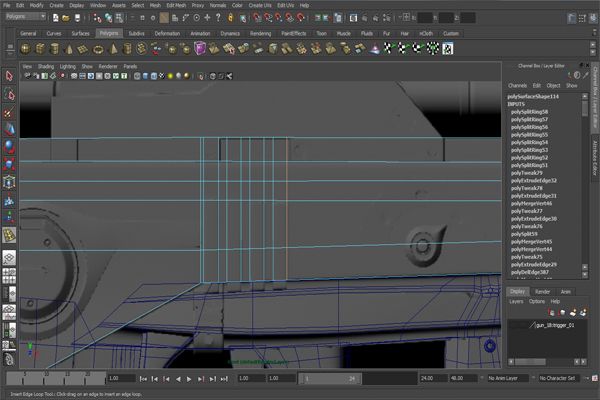Viewport: 600px width, 400px height.
Task: Toggle Select by hierarchy mode icon
Action: (98, 18)
